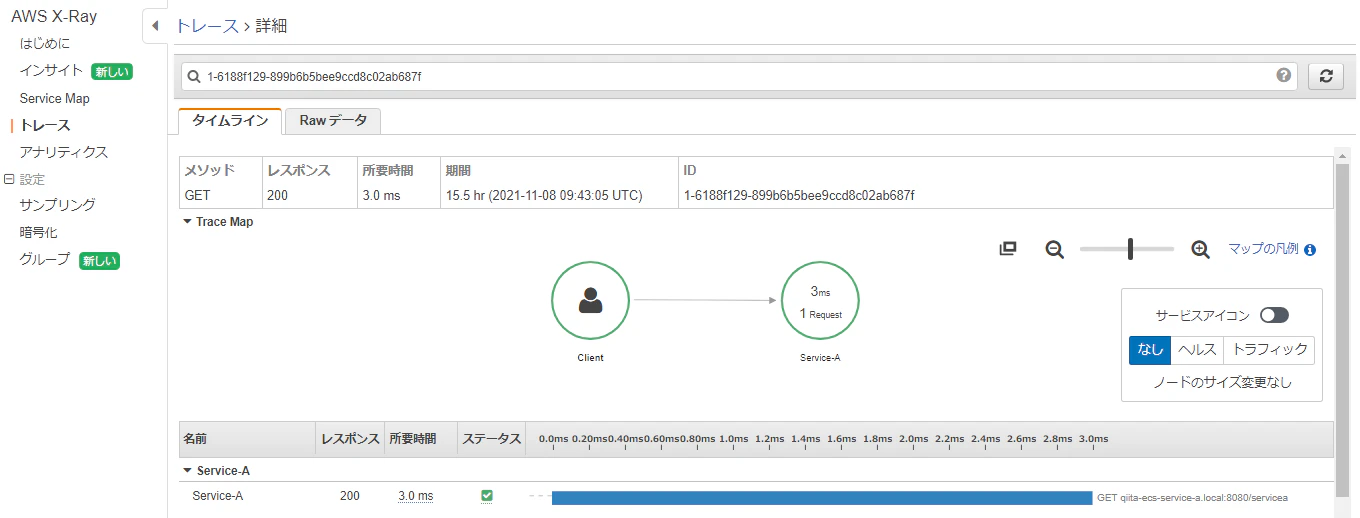
Task: Open map legend info icon
Action: [1310, 250]
